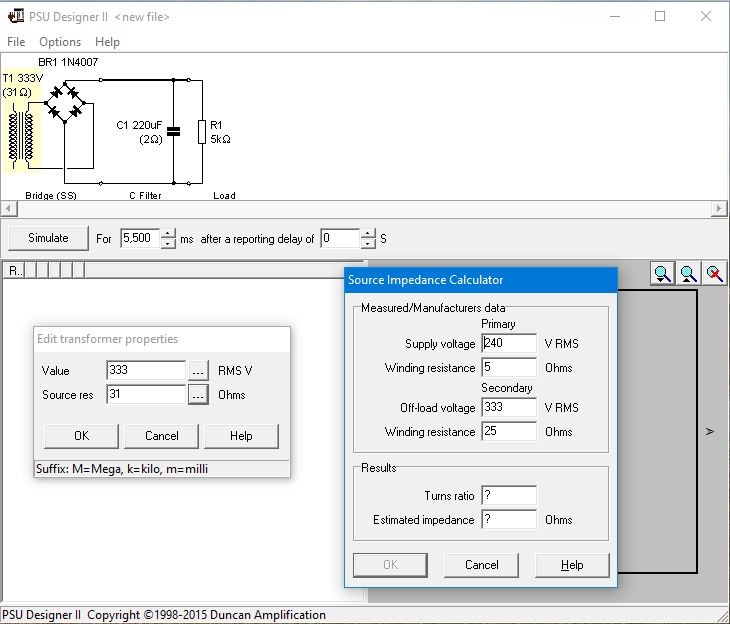
Task: Maximize the PSU Designer II window
Action: click(660, 16)
